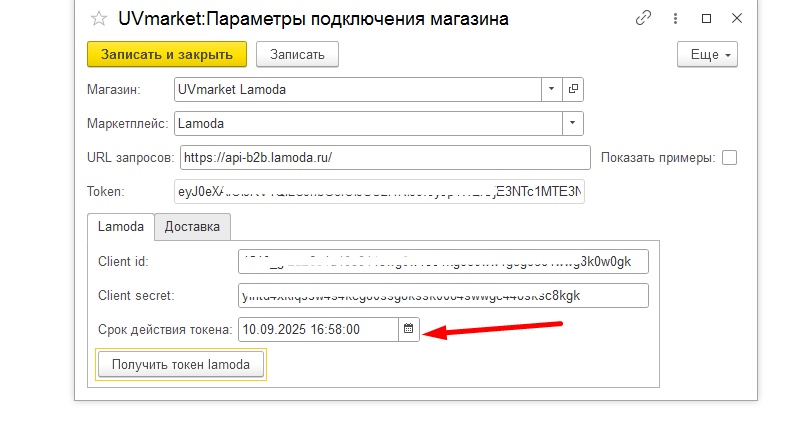
Task: Click the Магазин field showing UVmarket Lamoda
Action: coord(358,89)
